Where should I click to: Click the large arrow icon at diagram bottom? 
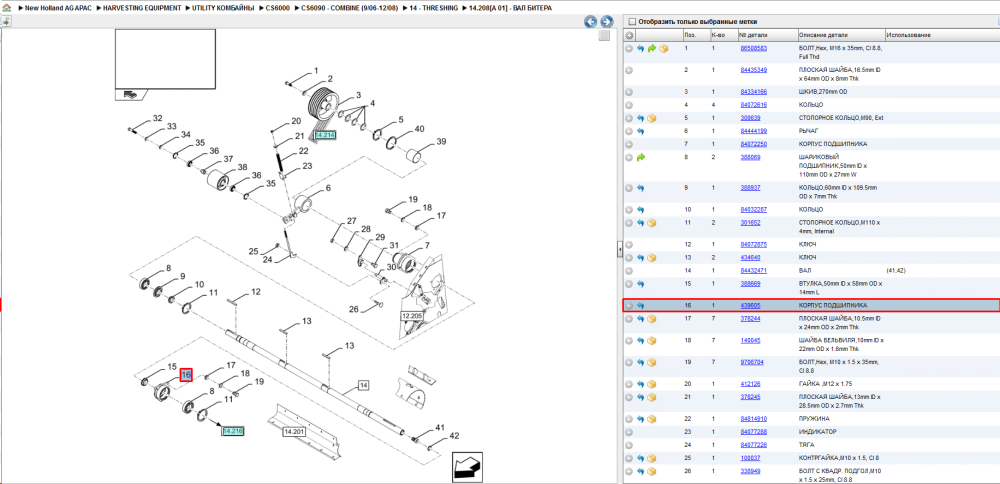[466, 467]
